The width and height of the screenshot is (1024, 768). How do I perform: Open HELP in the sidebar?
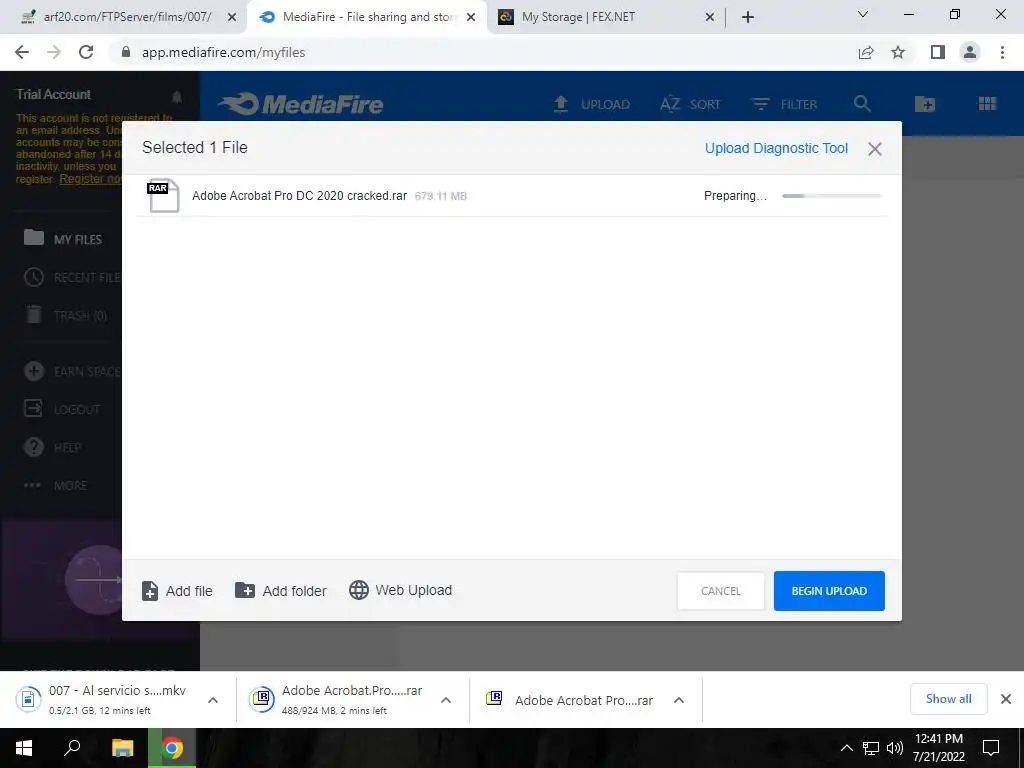click(52, 447)
